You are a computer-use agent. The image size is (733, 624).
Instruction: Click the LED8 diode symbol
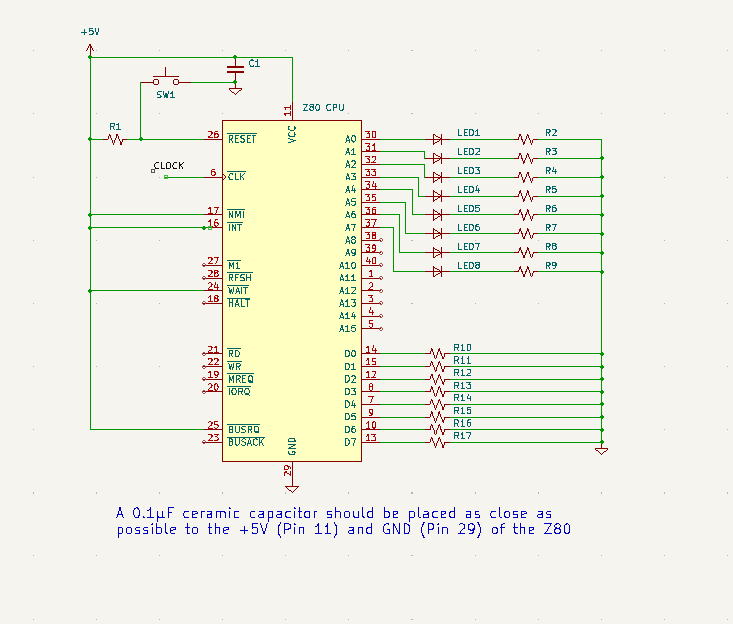438,271
